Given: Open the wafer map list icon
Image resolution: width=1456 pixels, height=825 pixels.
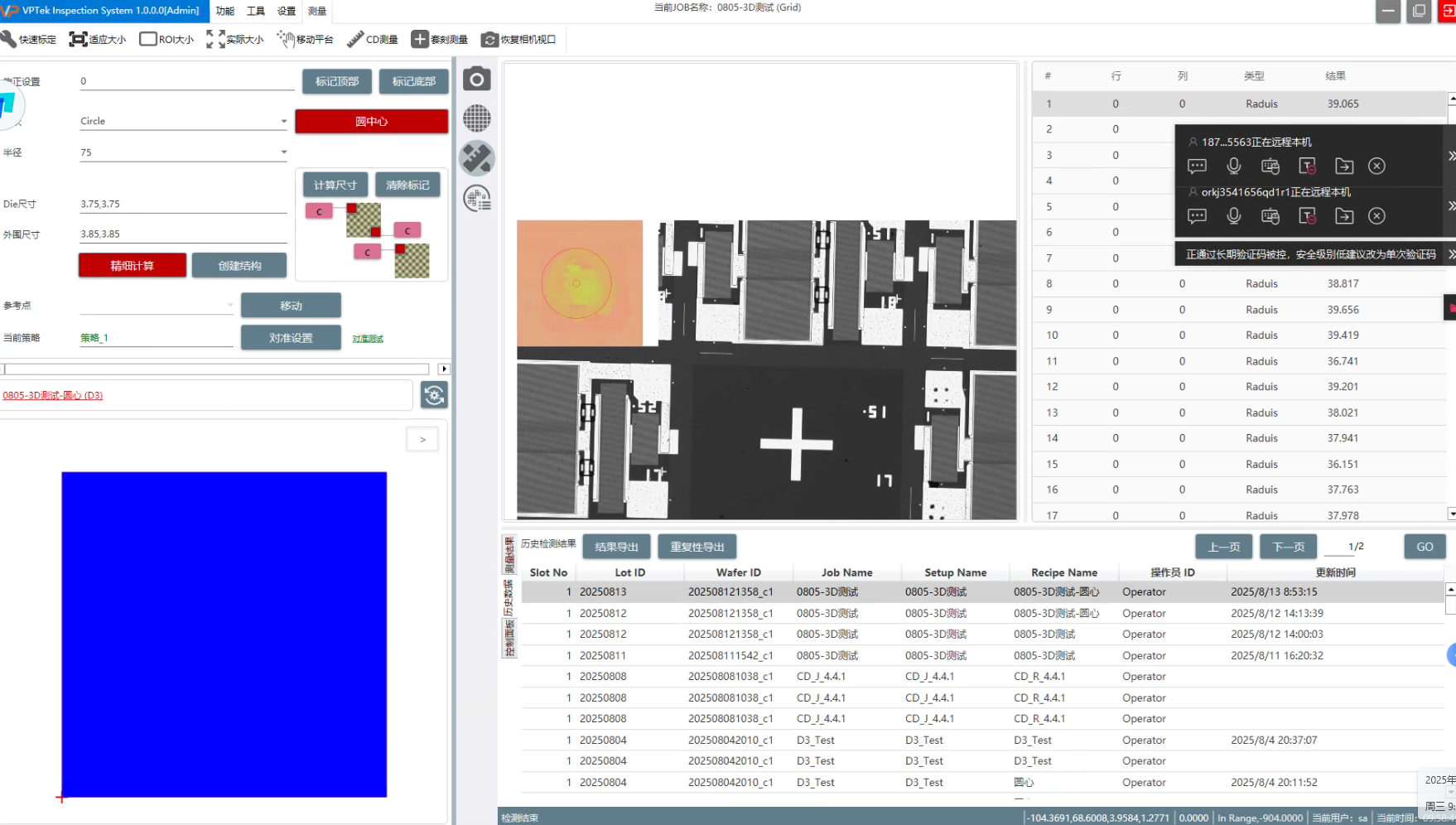Looking at the screenshot, I should coord(477,199).
